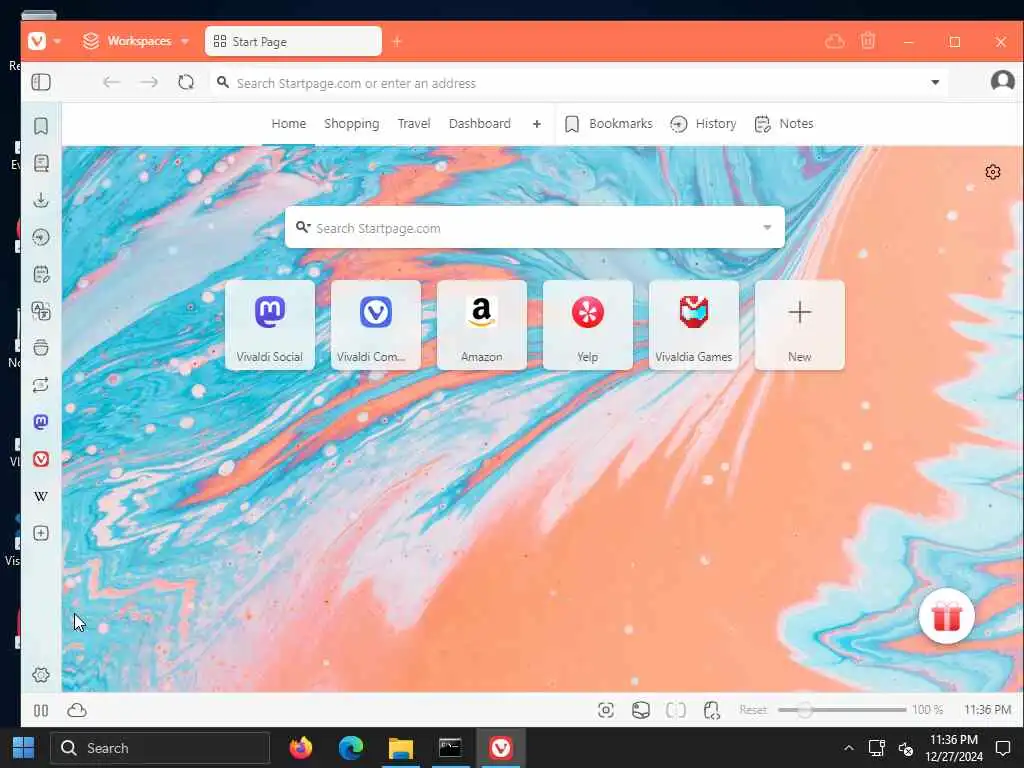Focus the address bar field
The image size is (1024, 768).
(x=578, y=83)
